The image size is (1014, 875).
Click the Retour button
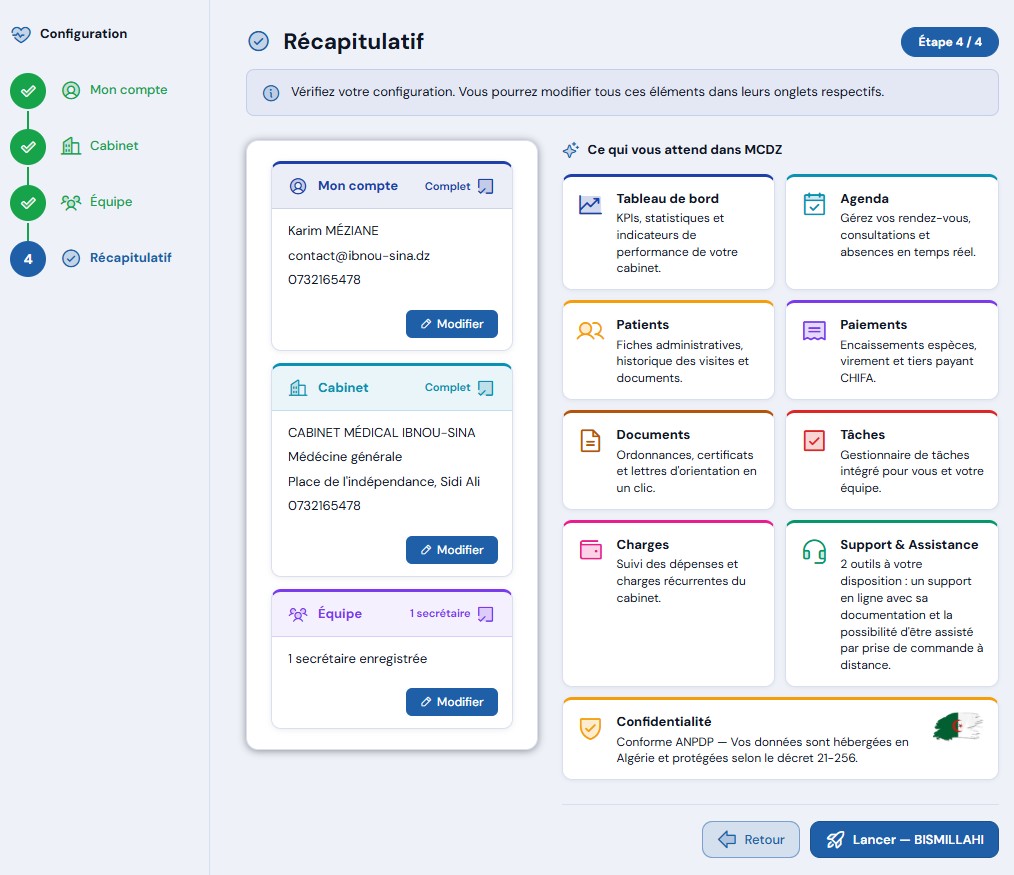pyautogui.click(x=750, y=839)
